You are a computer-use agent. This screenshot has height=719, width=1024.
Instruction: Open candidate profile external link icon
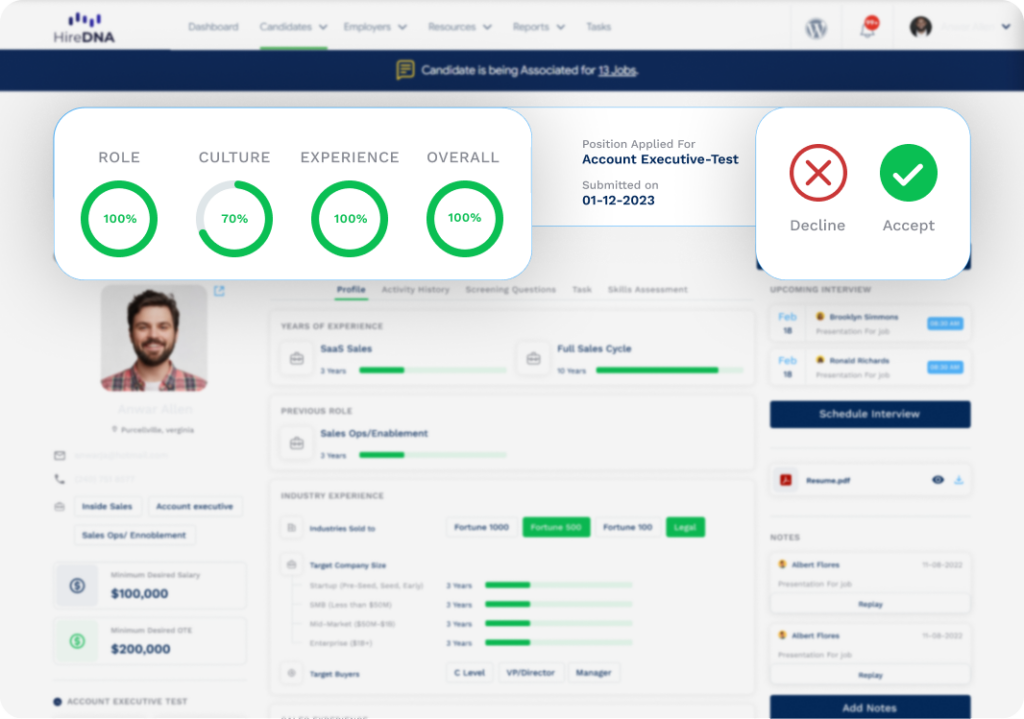point(219,291)
